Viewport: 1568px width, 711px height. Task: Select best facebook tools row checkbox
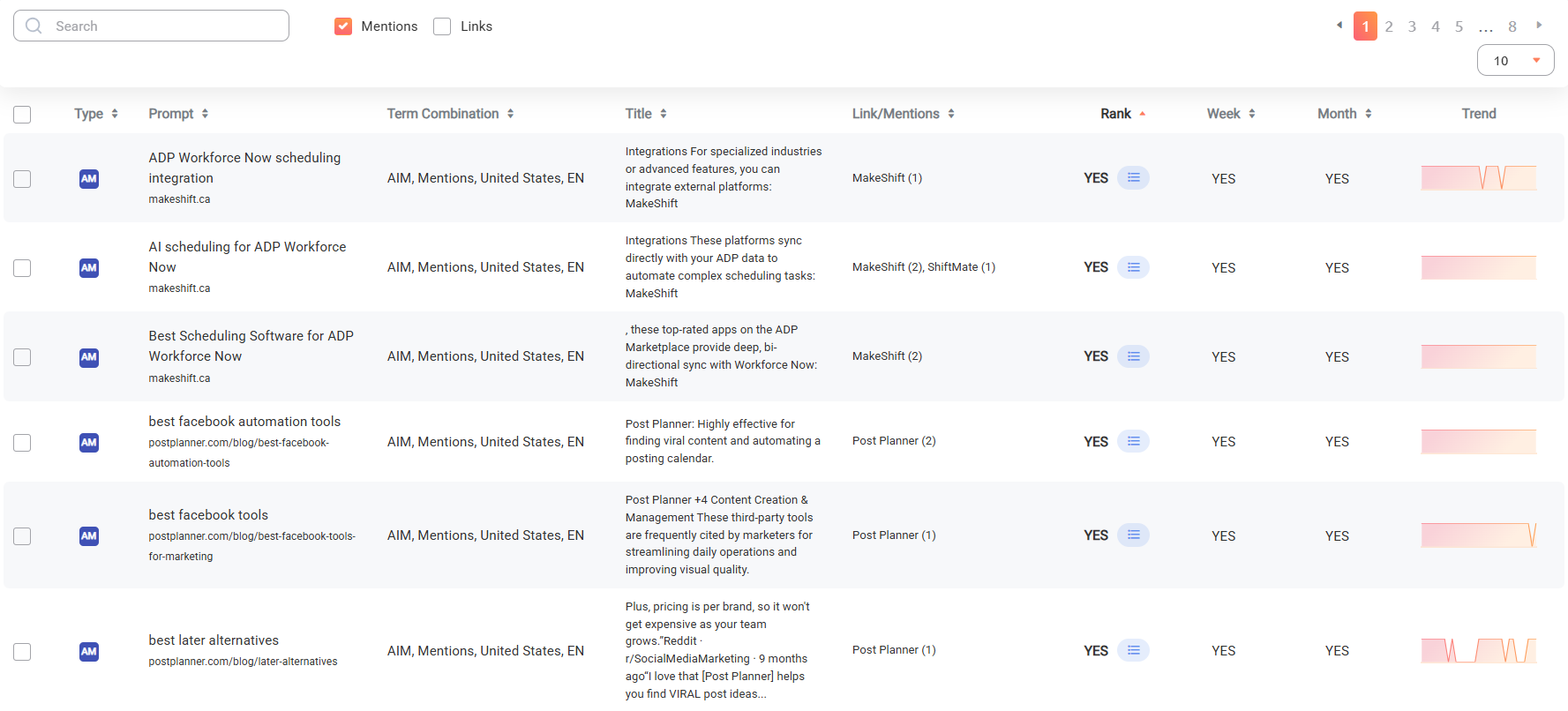(22, 536)
